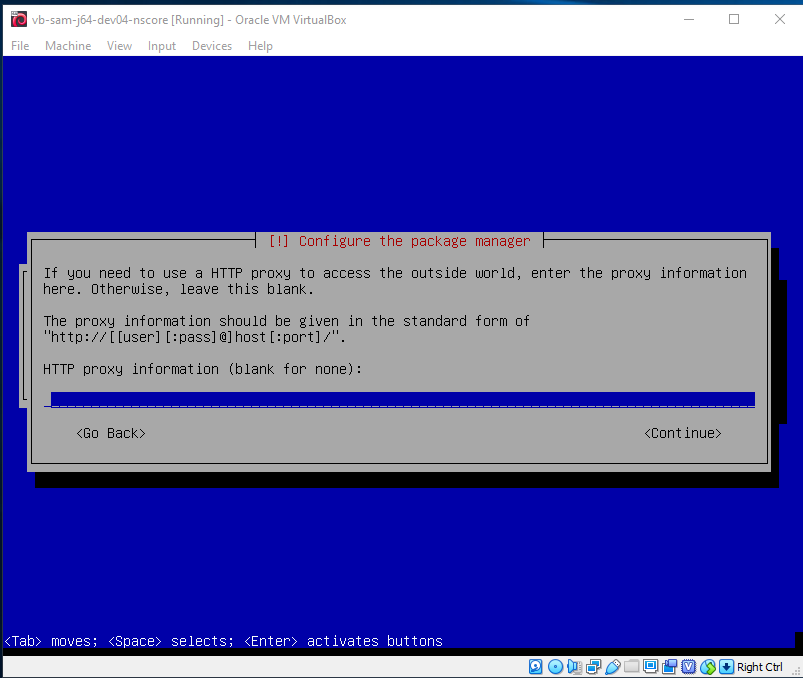Image resolution: width=803 pixels, height=678 pixels.
Task: Click the 'HTTP proxy information (blank for none):' label
Action: pos(202,369)
